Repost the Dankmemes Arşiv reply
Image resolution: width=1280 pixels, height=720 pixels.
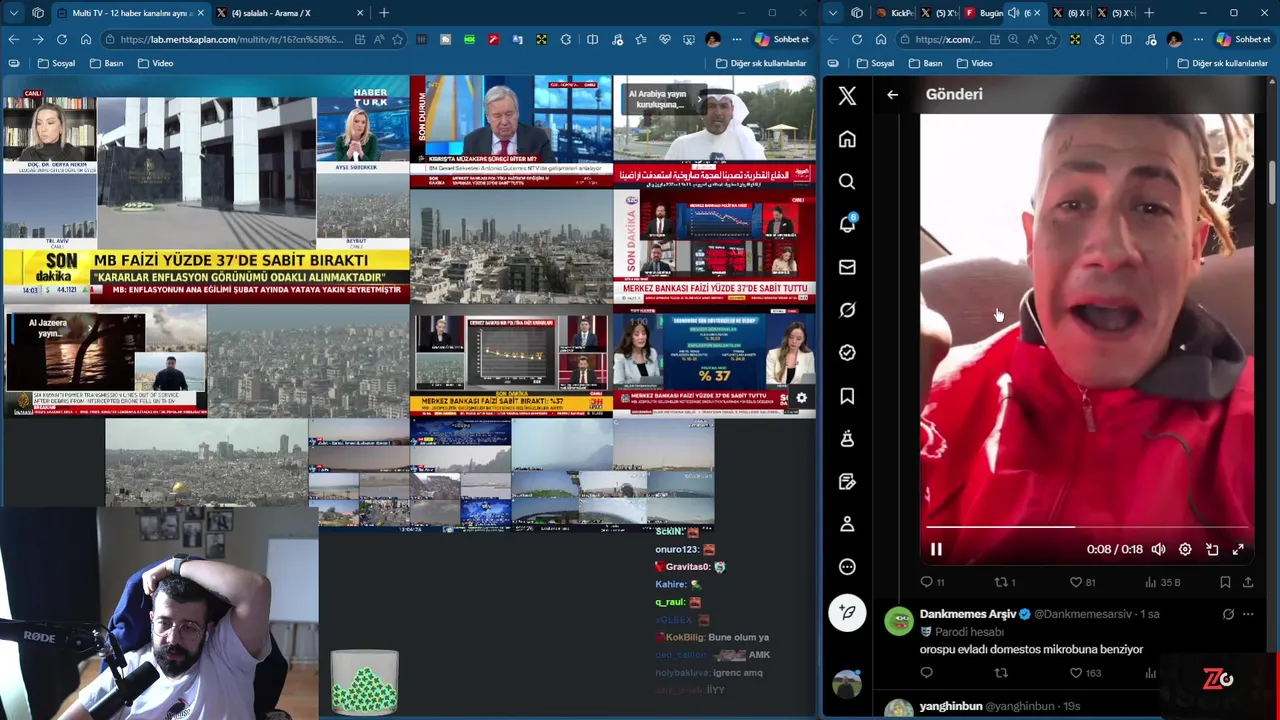pos(1001,673)
